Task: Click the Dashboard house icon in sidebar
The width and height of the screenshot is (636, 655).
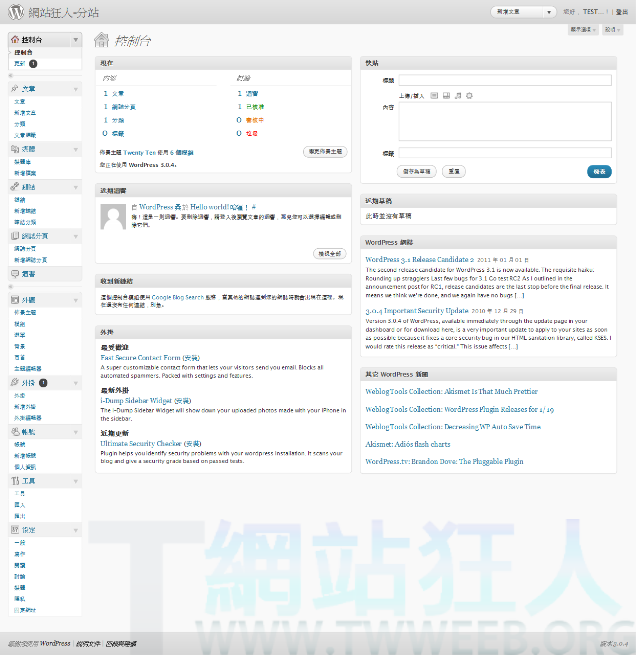Action: point(15,39)
